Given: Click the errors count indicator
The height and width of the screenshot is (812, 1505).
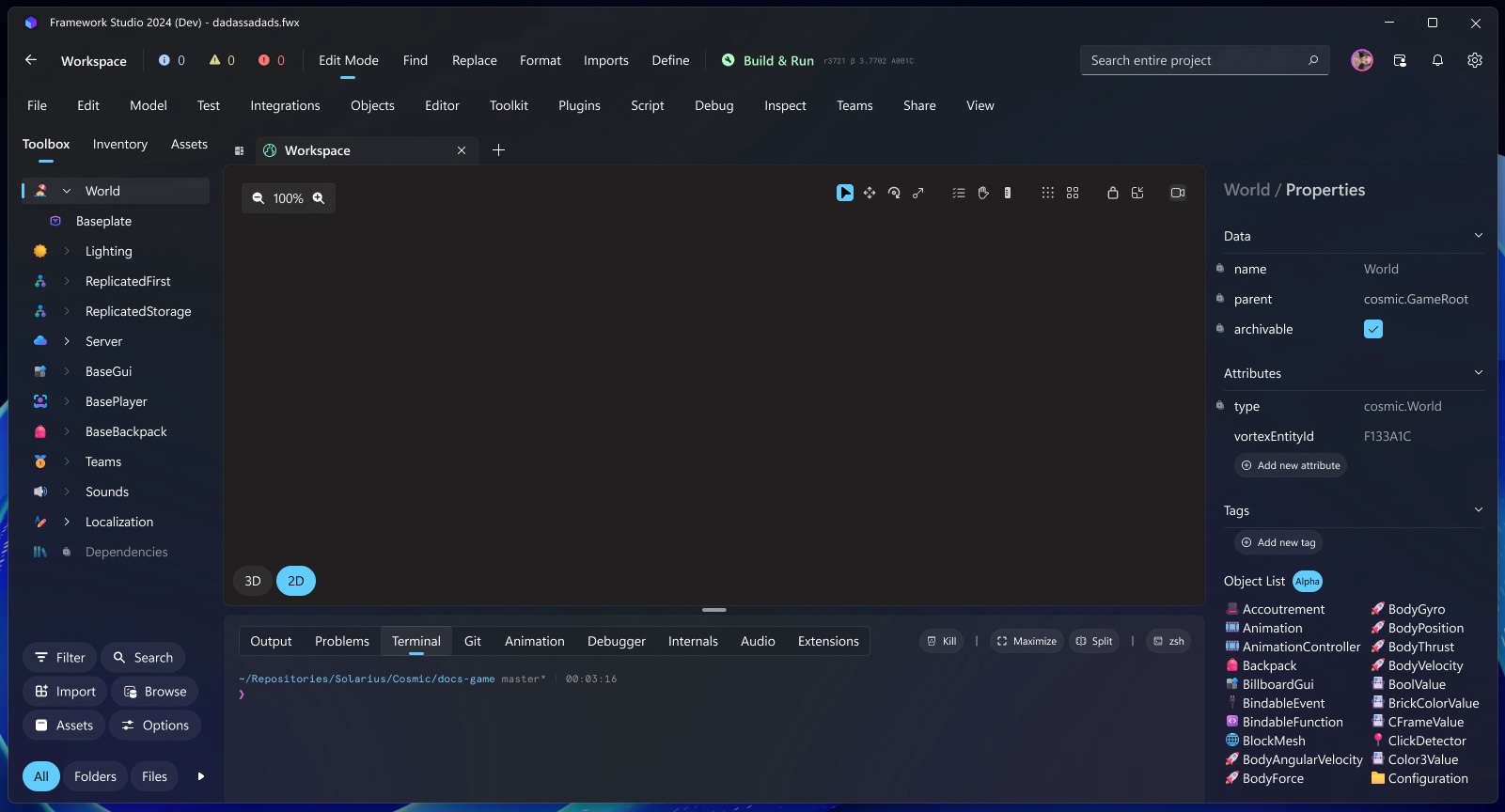Looking at the screenshot, I should pos(272,60).
